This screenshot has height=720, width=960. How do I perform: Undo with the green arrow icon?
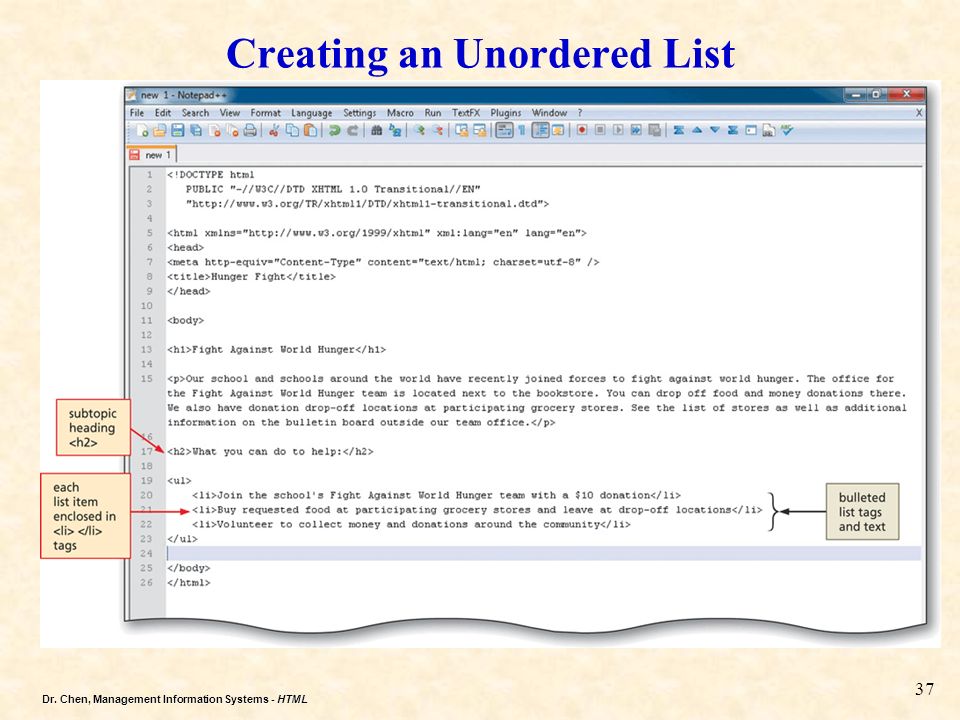(x=334, y=130)
